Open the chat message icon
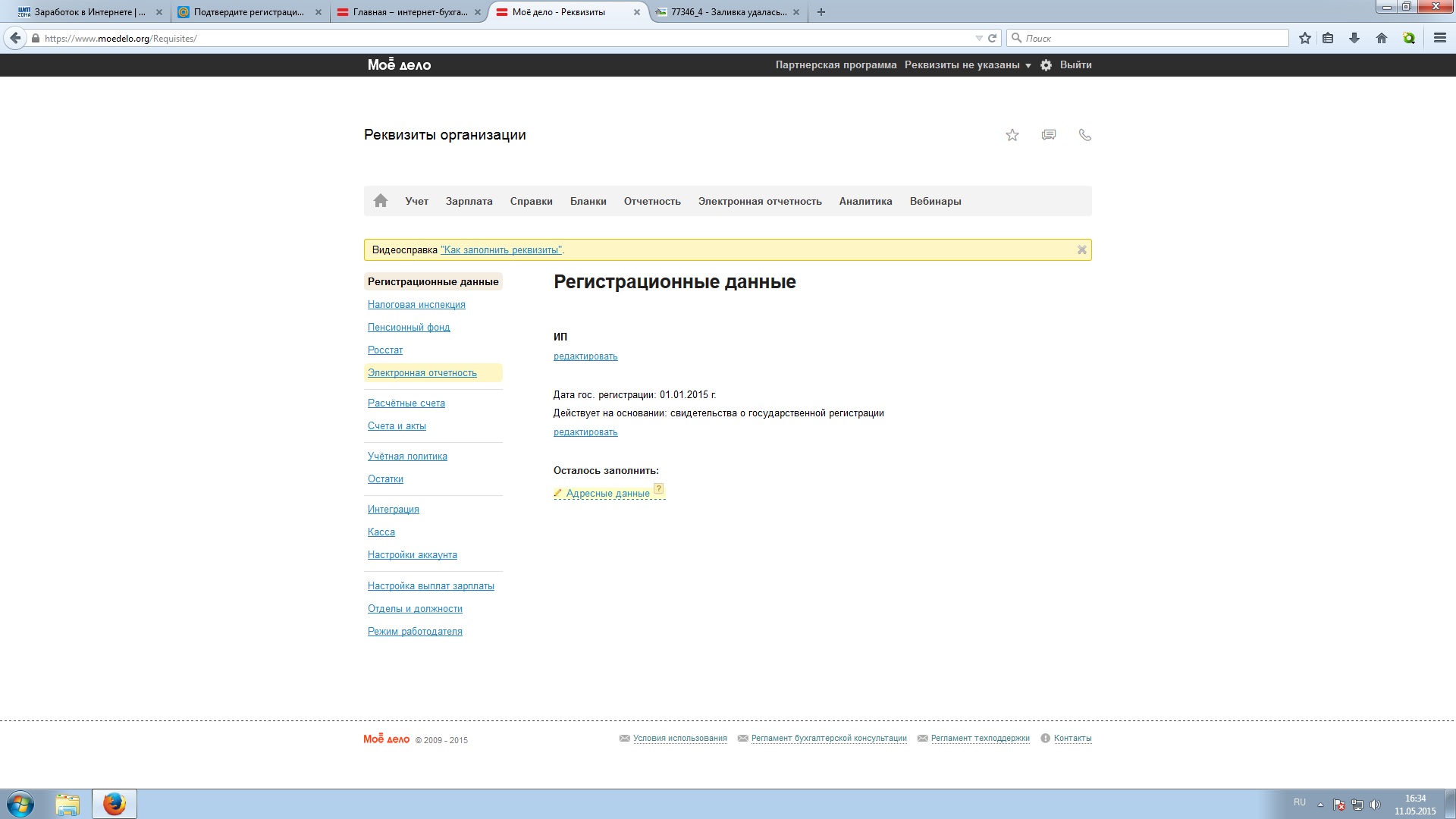 click(x=1049, y=135)
